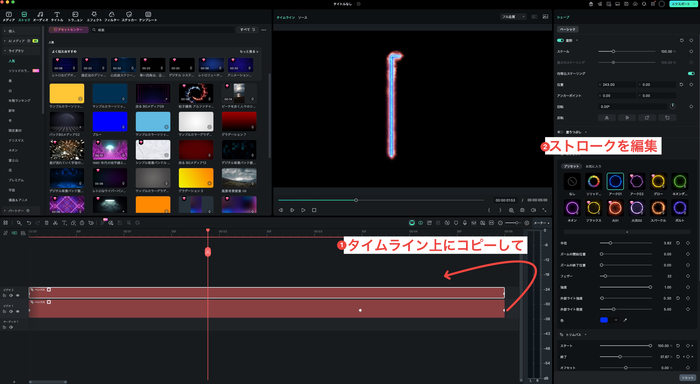The width and height of the screenshot is (700, 384).
Task: Open the preview quality dropdown
Action: tap(513, 17)
